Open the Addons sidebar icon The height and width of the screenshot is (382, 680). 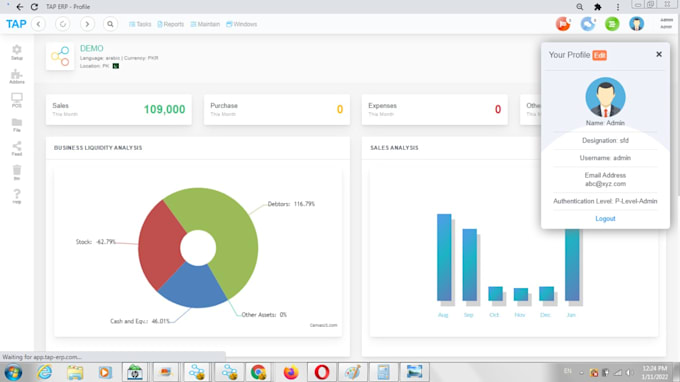pos(16,76)
